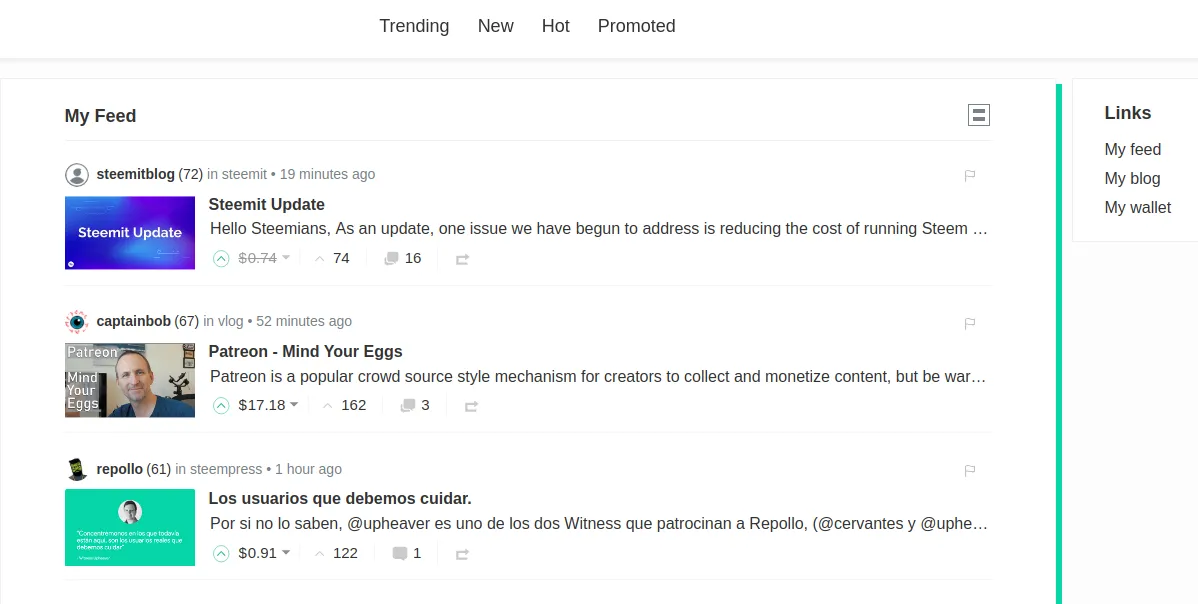
Task: Resteem the Los usuarios que debemos cuidar post
Action: point(462,554)
